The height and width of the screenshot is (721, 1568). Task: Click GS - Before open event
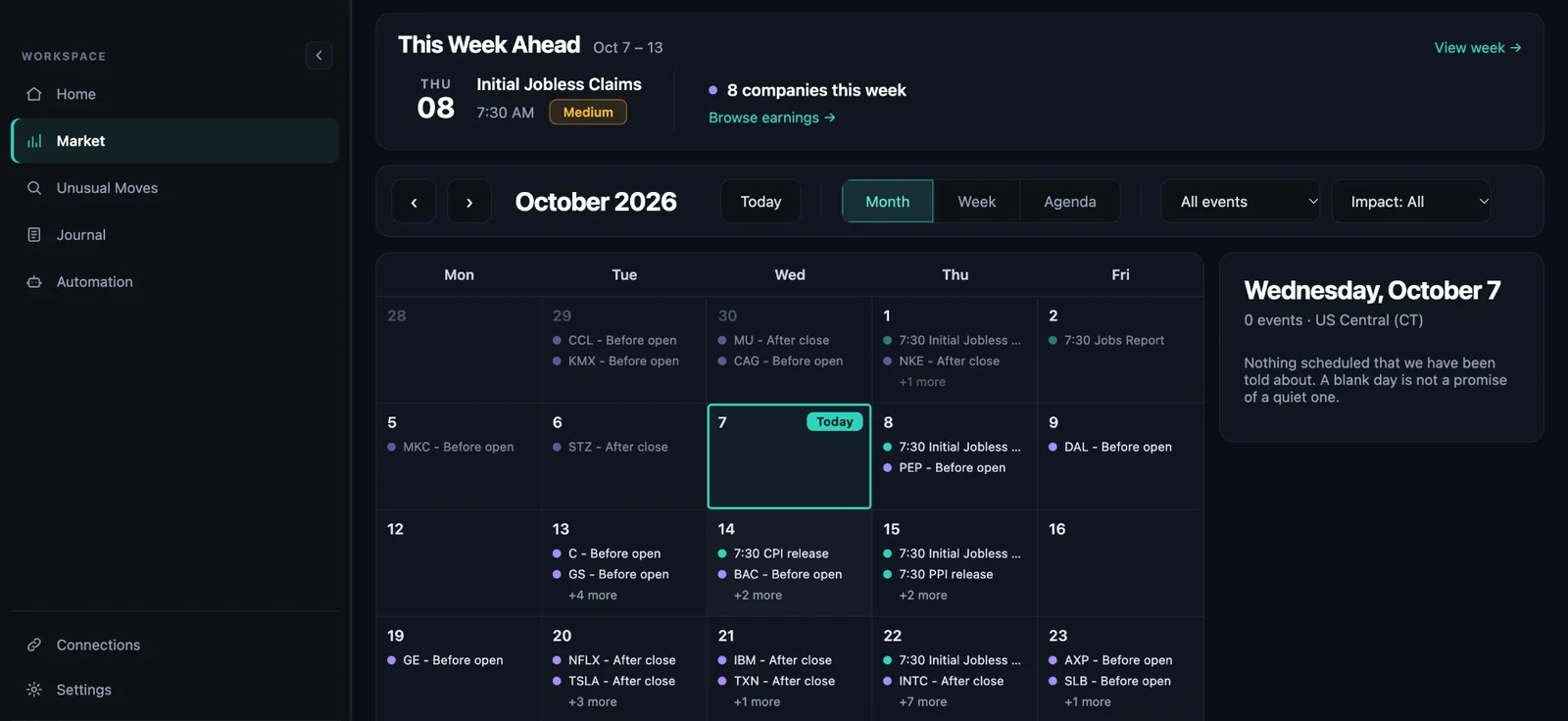click(x=611, y=575)
